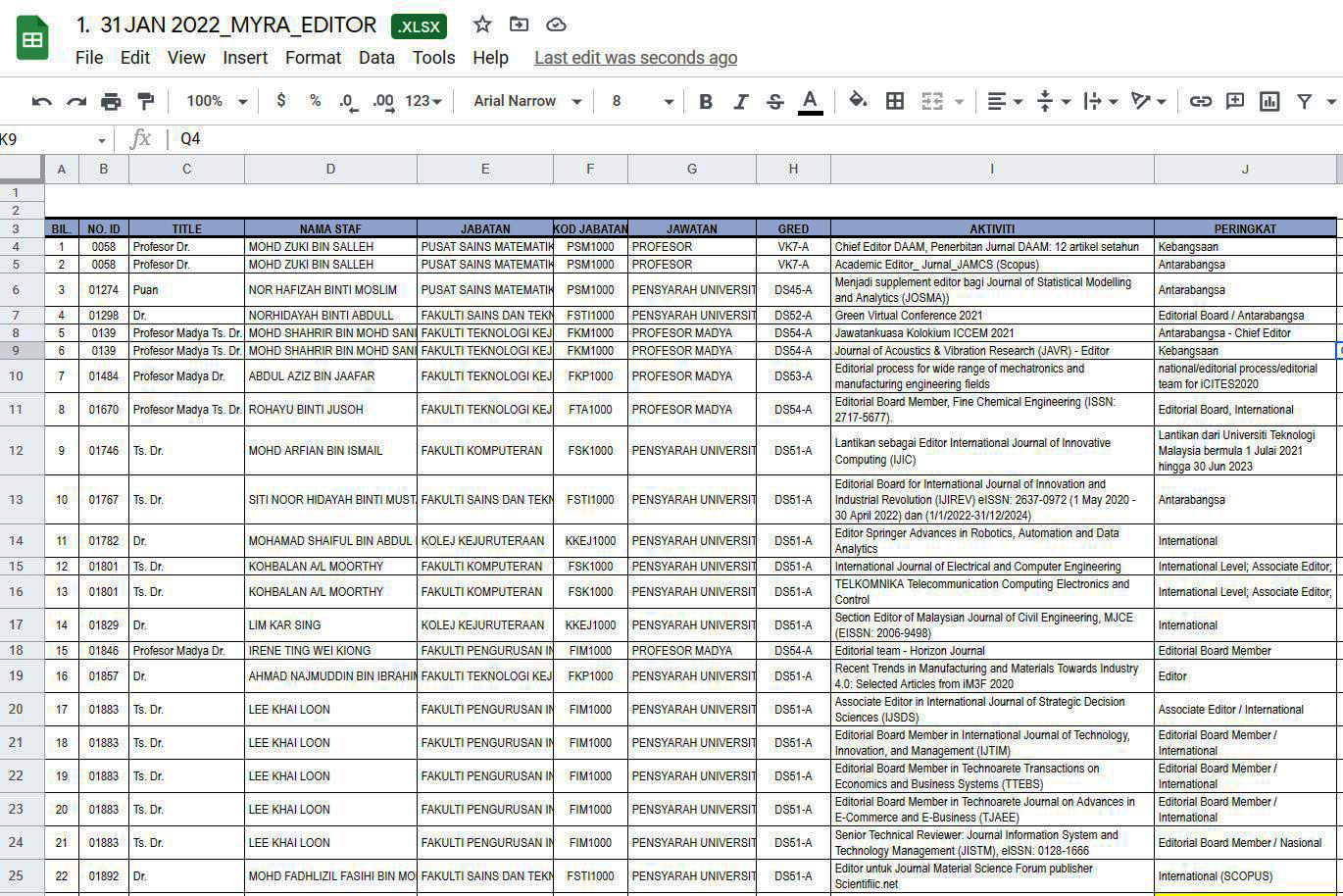Toggle bold formatting

point(705,101)
